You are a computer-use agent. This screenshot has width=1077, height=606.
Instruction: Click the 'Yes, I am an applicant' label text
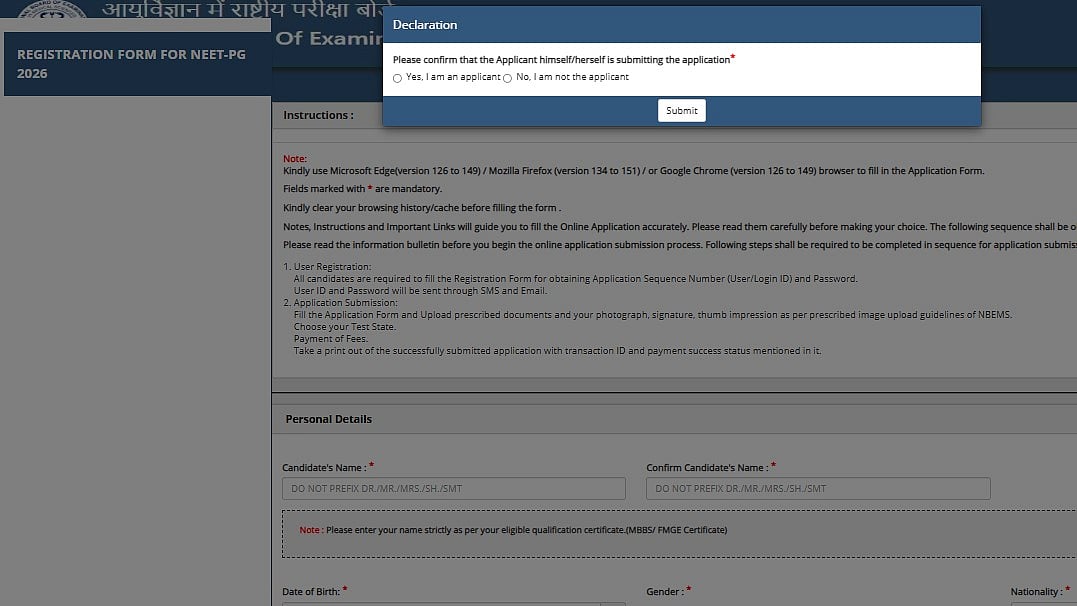[453, 77]
